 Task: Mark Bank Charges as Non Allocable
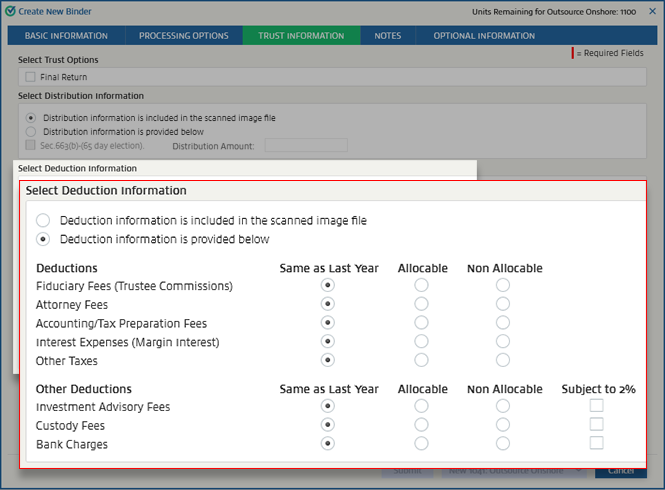[x=503, y=444]
